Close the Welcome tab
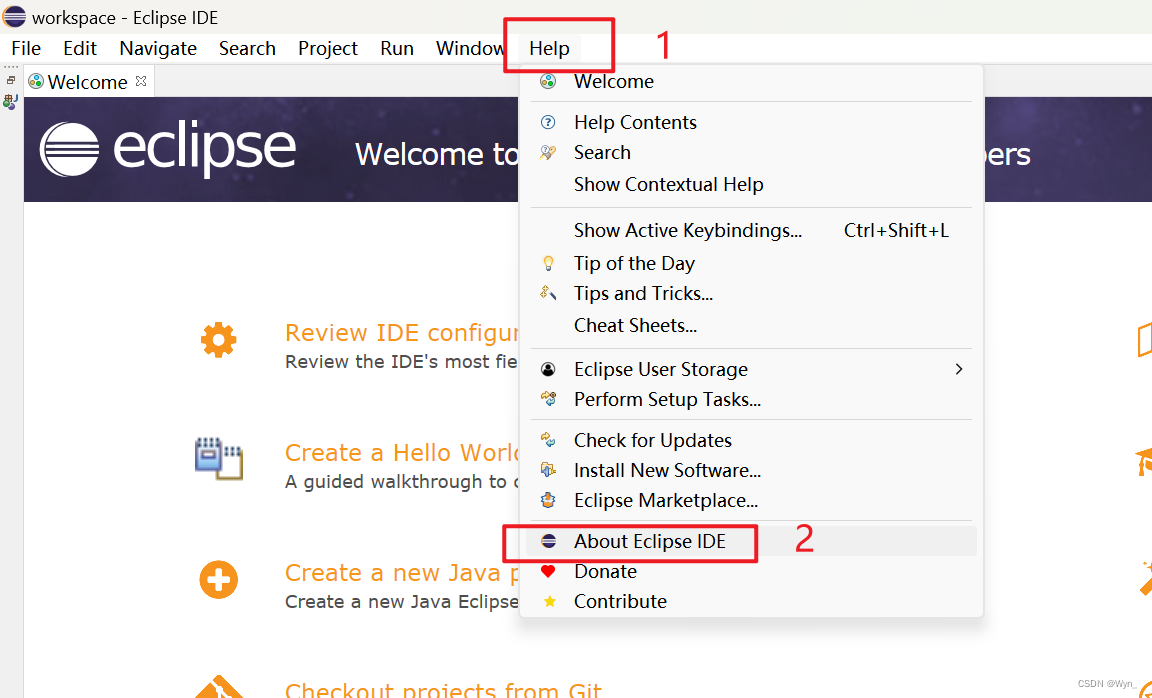1152x698 pixels. [141, 81]
